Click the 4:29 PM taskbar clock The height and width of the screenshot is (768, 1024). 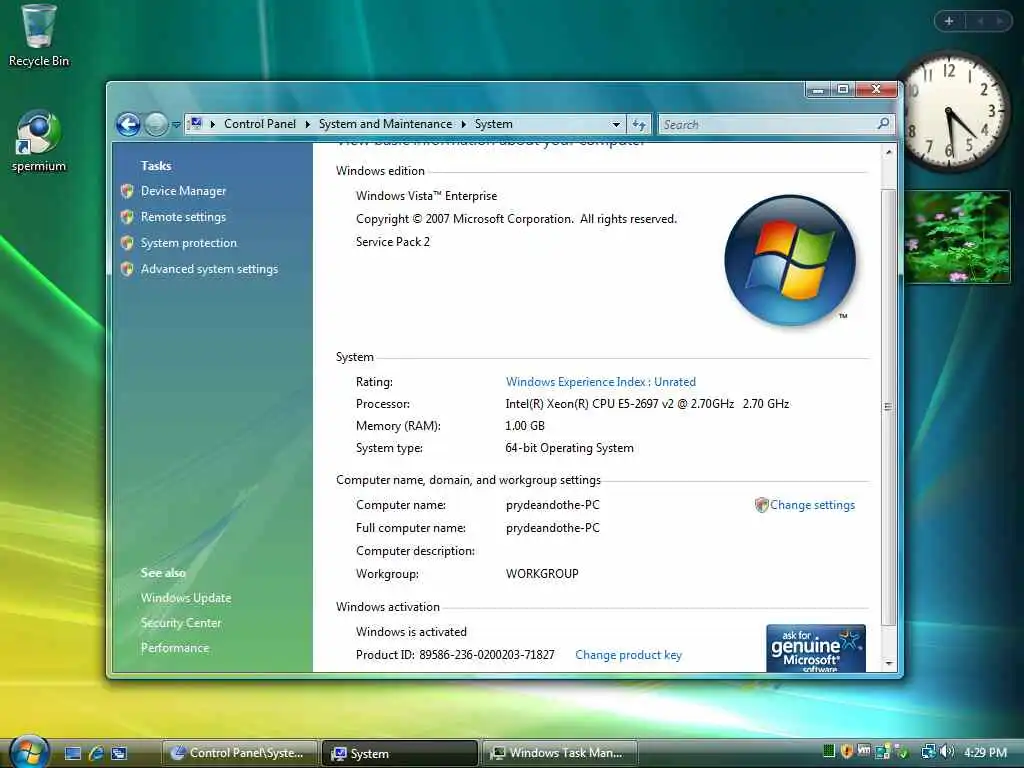985,752
